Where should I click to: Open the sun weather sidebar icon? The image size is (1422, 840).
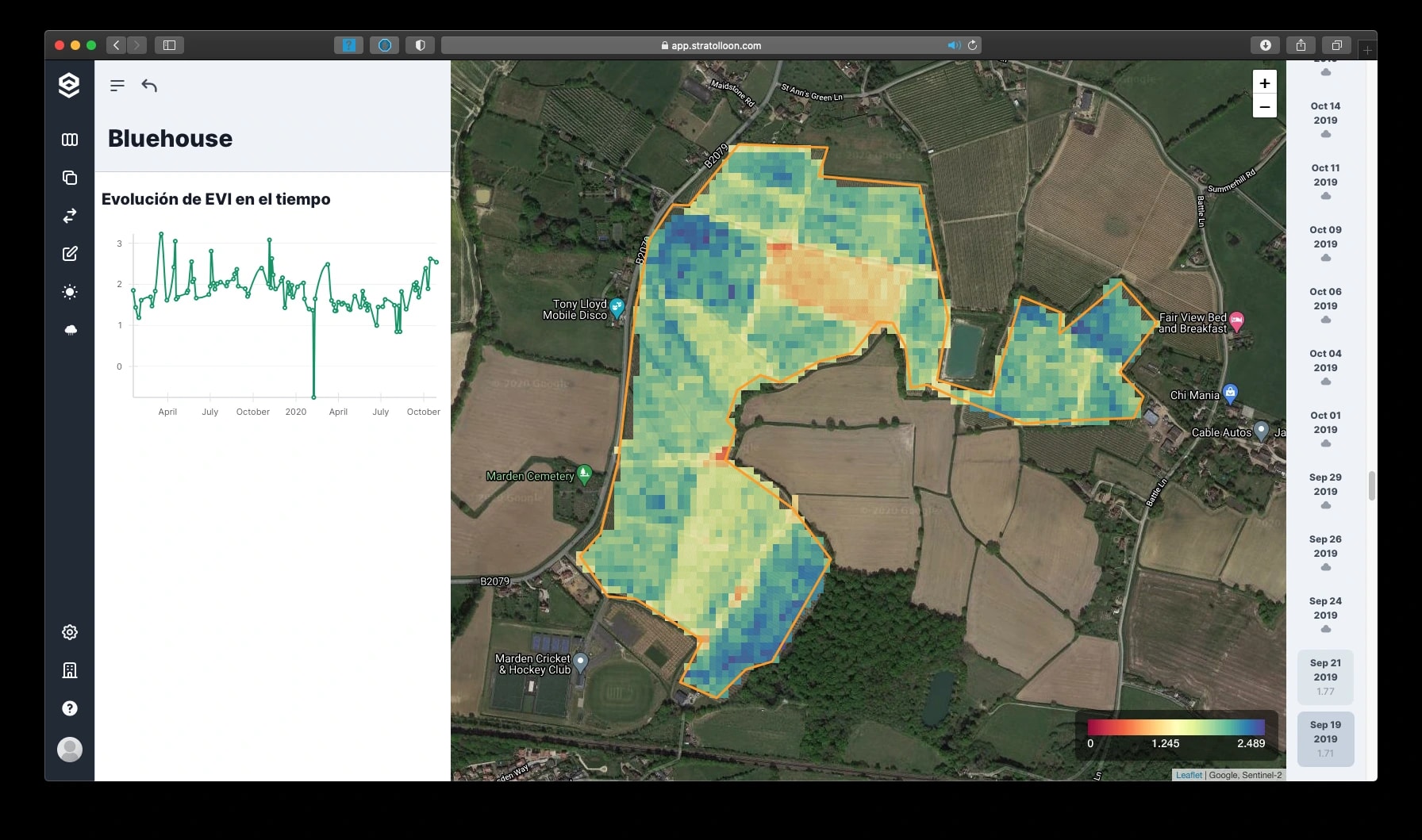coord(70,292)
